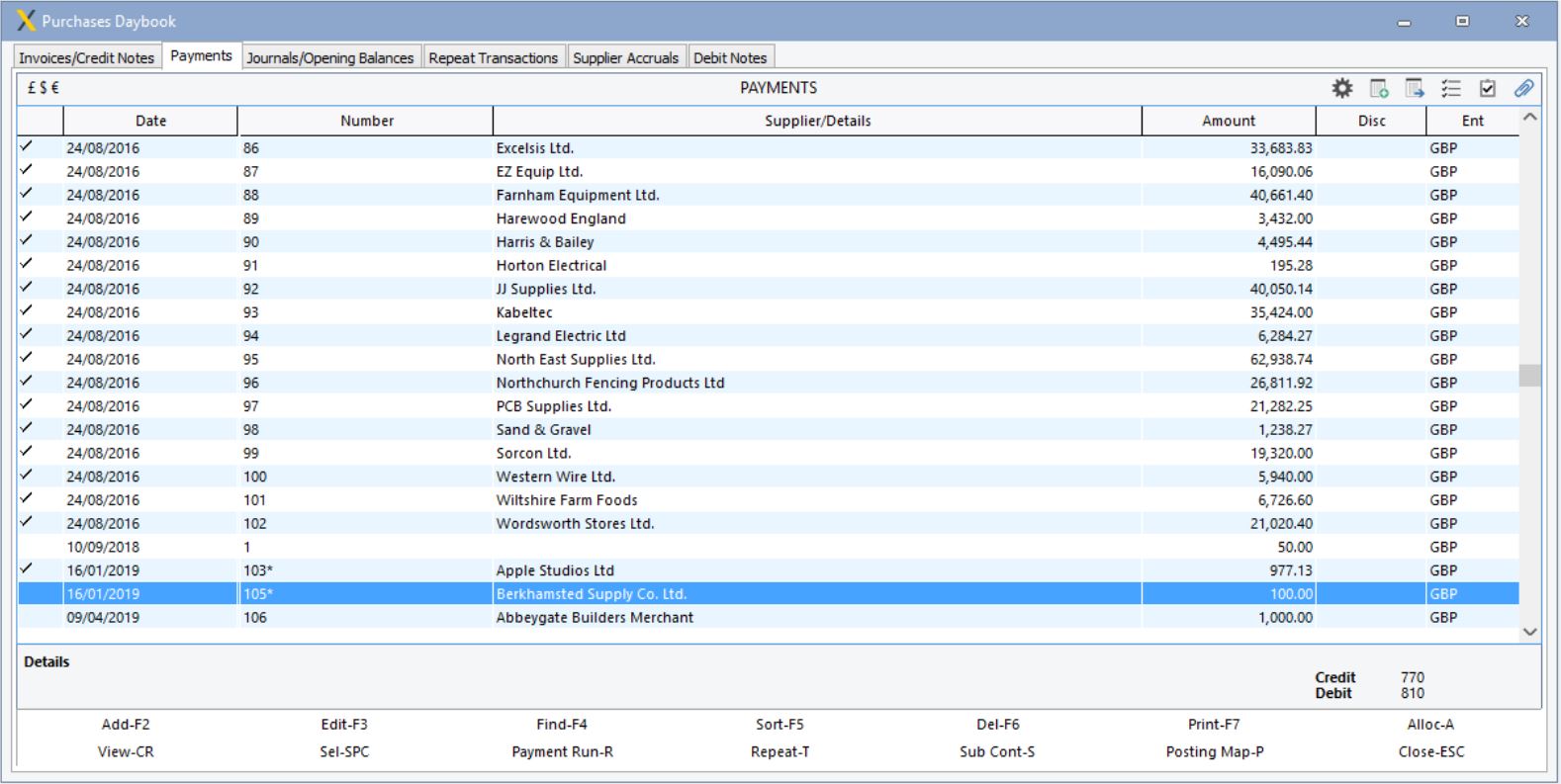1561x784 pixels.
Task: Click the Find-F4 button
Action: coord(562,725)
